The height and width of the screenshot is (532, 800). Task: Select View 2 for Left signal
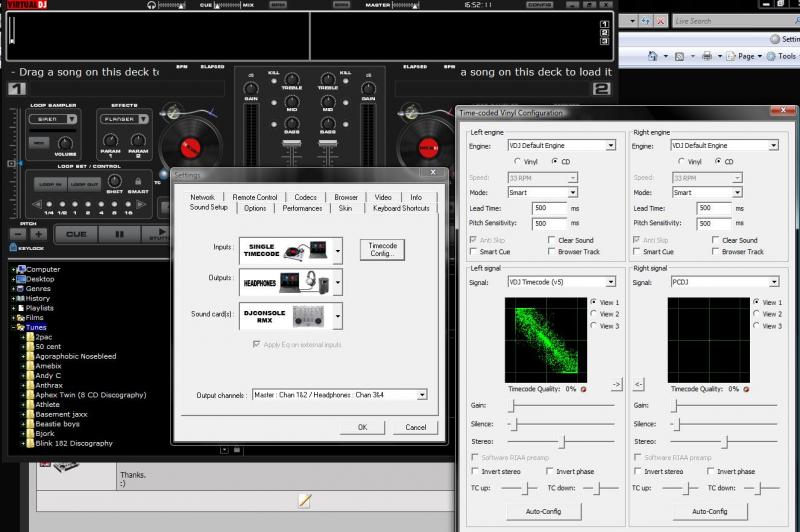pyautogui.click(x=594, y=314)
